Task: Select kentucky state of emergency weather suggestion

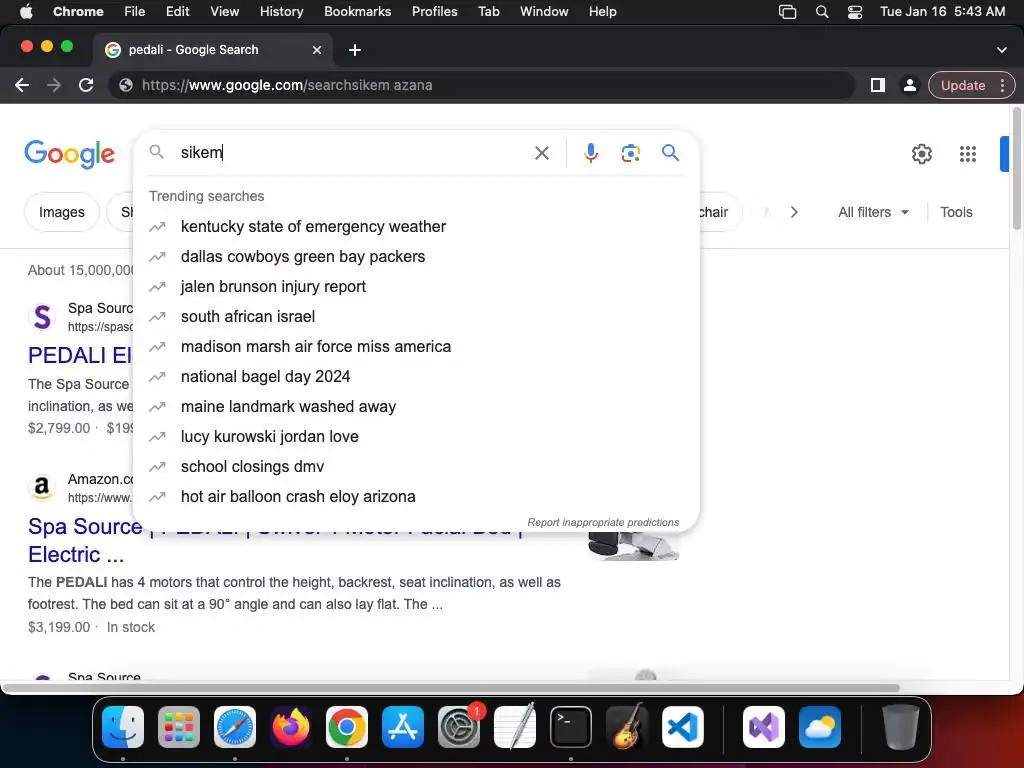Action: (417, 227)
